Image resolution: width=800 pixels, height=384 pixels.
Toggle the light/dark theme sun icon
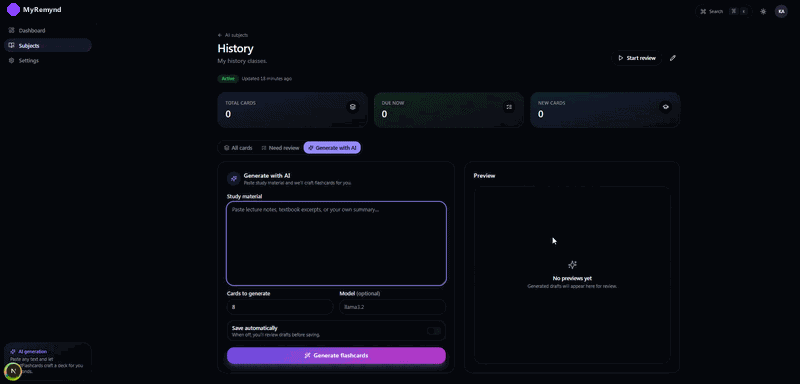coord(763,11)
